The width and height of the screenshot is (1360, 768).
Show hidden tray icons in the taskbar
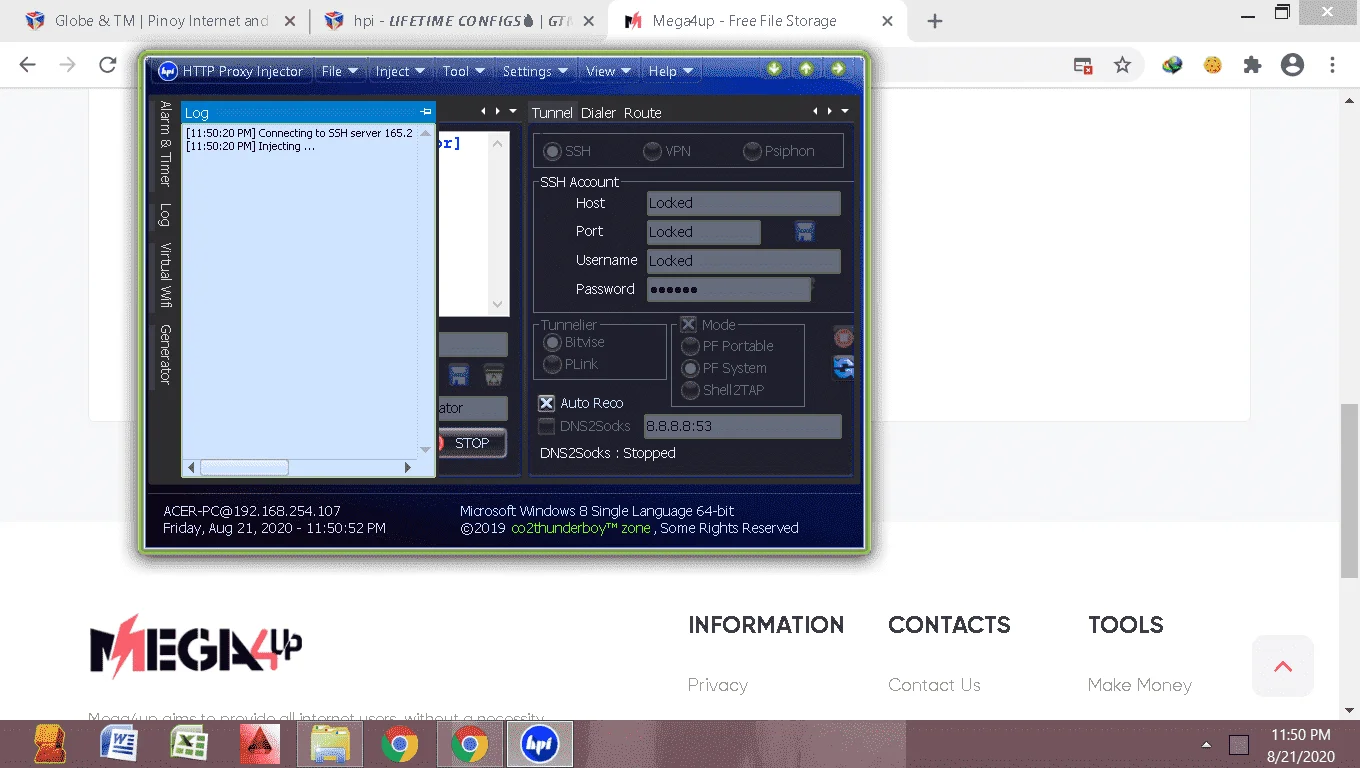point(1207,745)
